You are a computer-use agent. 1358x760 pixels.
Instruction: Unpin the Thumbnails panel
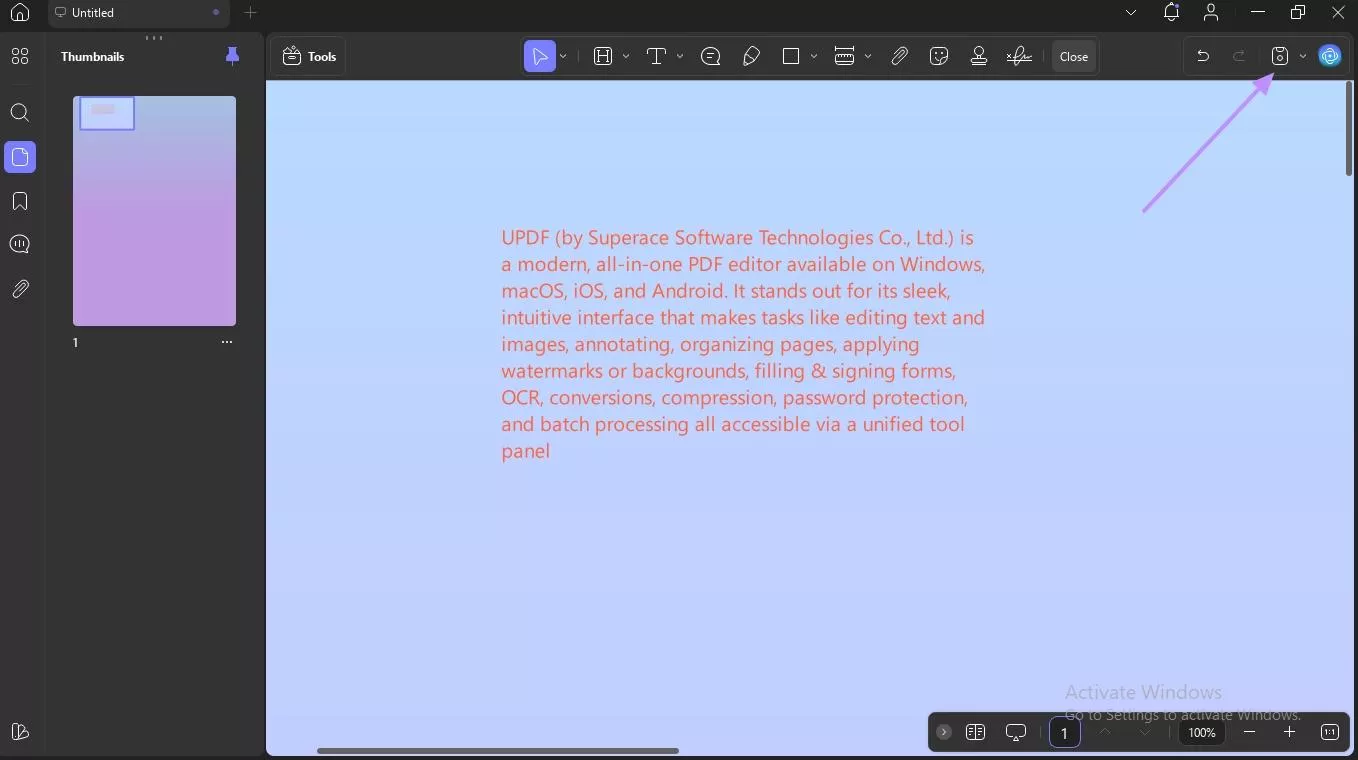tap(233, 56)
